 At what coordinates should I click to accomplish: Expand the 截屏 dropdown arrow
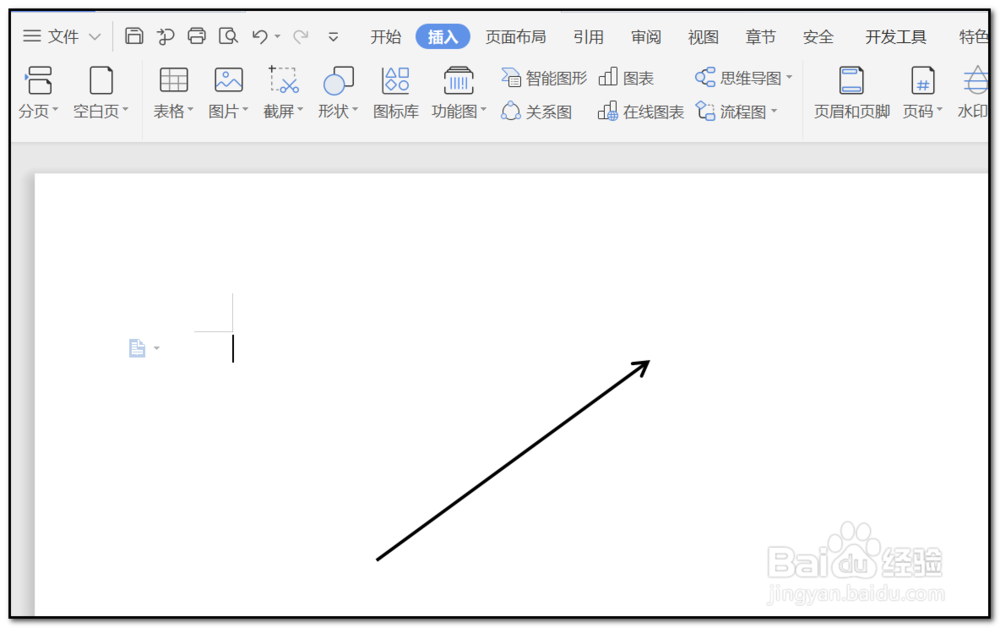coord(300,110)
